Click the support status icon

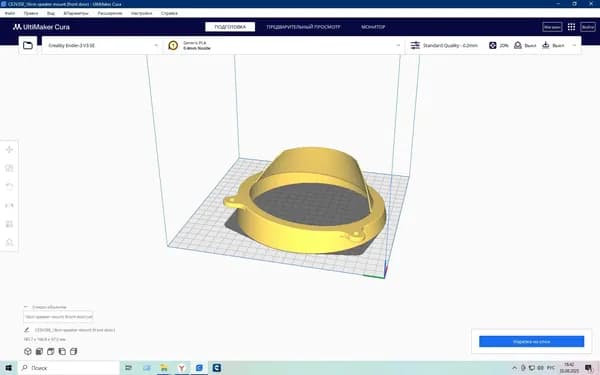click(x=518, y=45)
